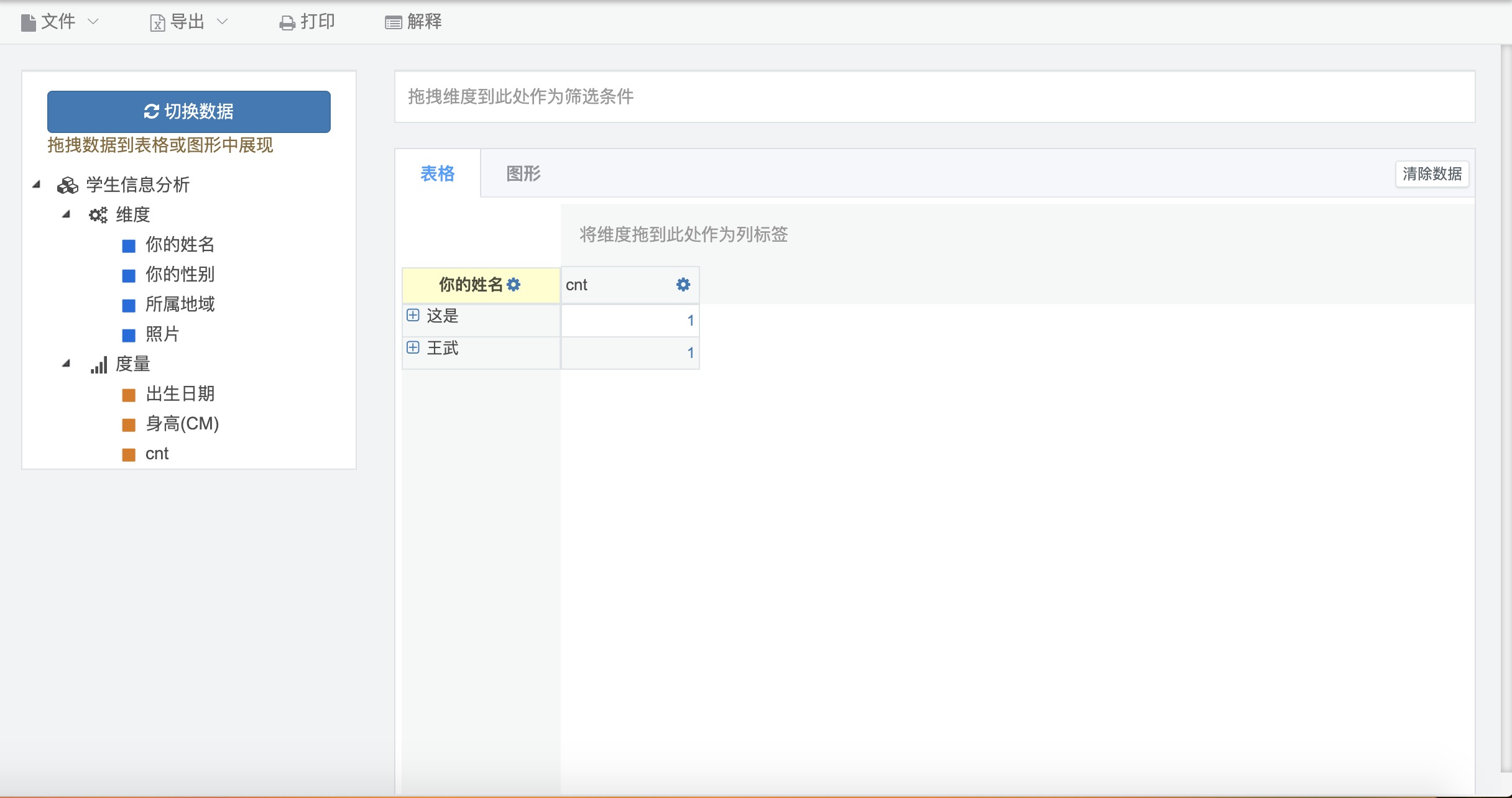Select the 你的姓名 dimension in tree
Image resolution: width=1512 pixels, height=798 pixels.
(180, 244)
